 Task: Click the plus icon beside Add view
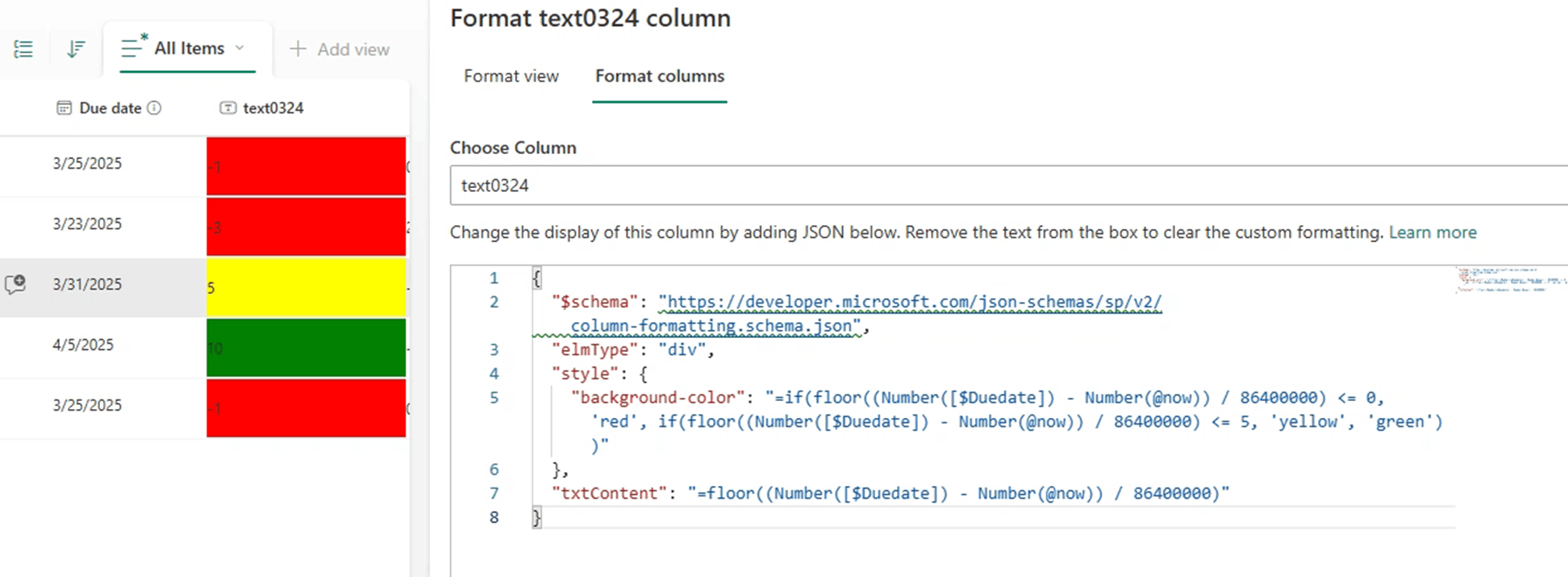click(x=298, y=49)
